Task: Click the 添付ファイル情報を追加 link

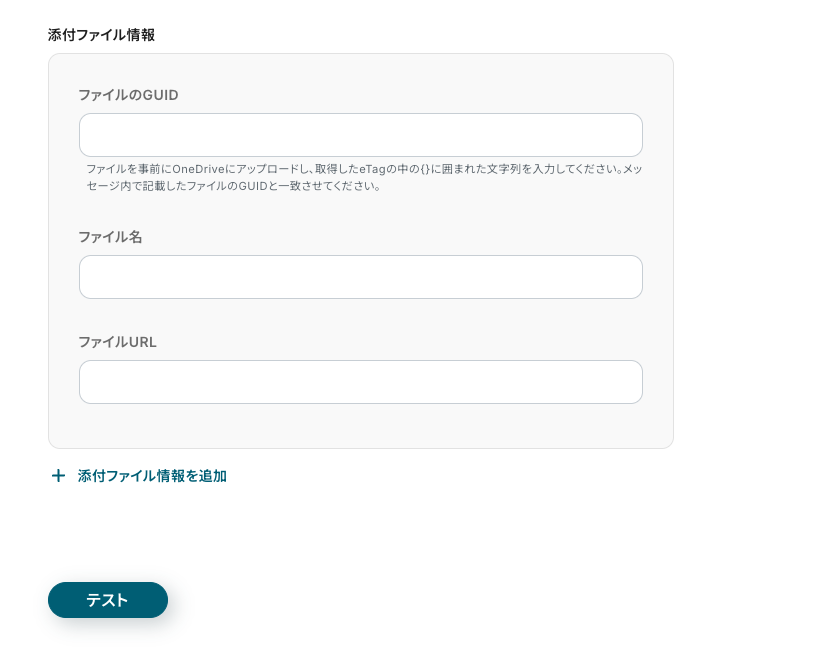Action: coord(152,476)
